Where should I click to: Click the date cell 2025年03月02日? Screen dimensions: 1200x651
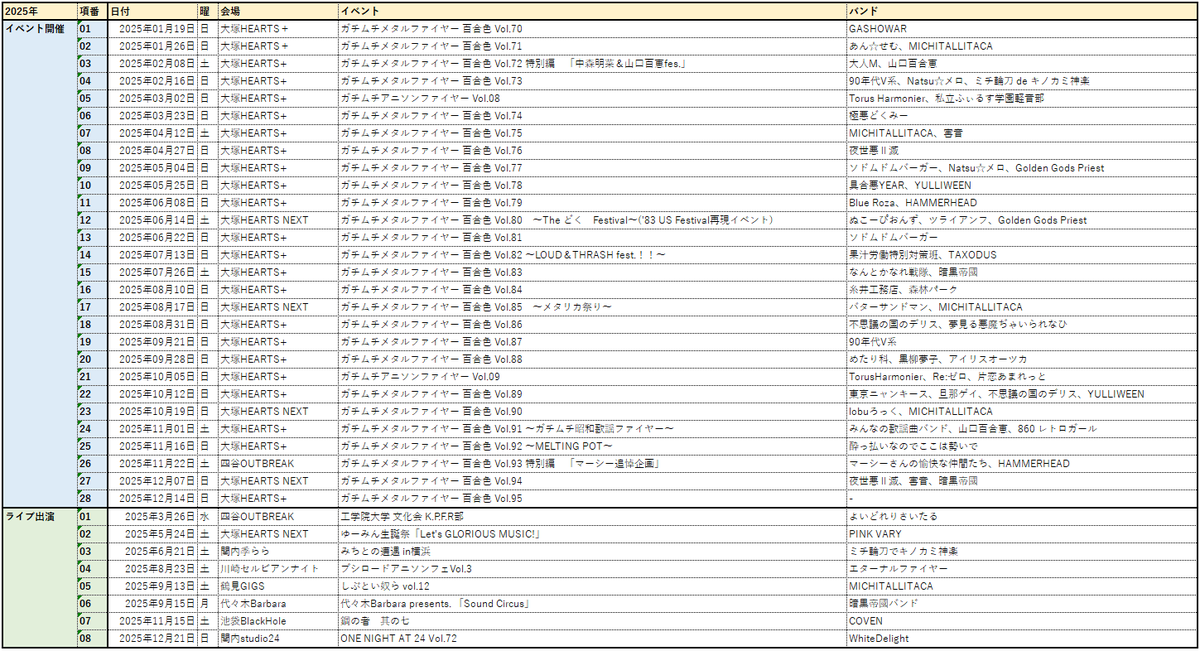point(152,98)
